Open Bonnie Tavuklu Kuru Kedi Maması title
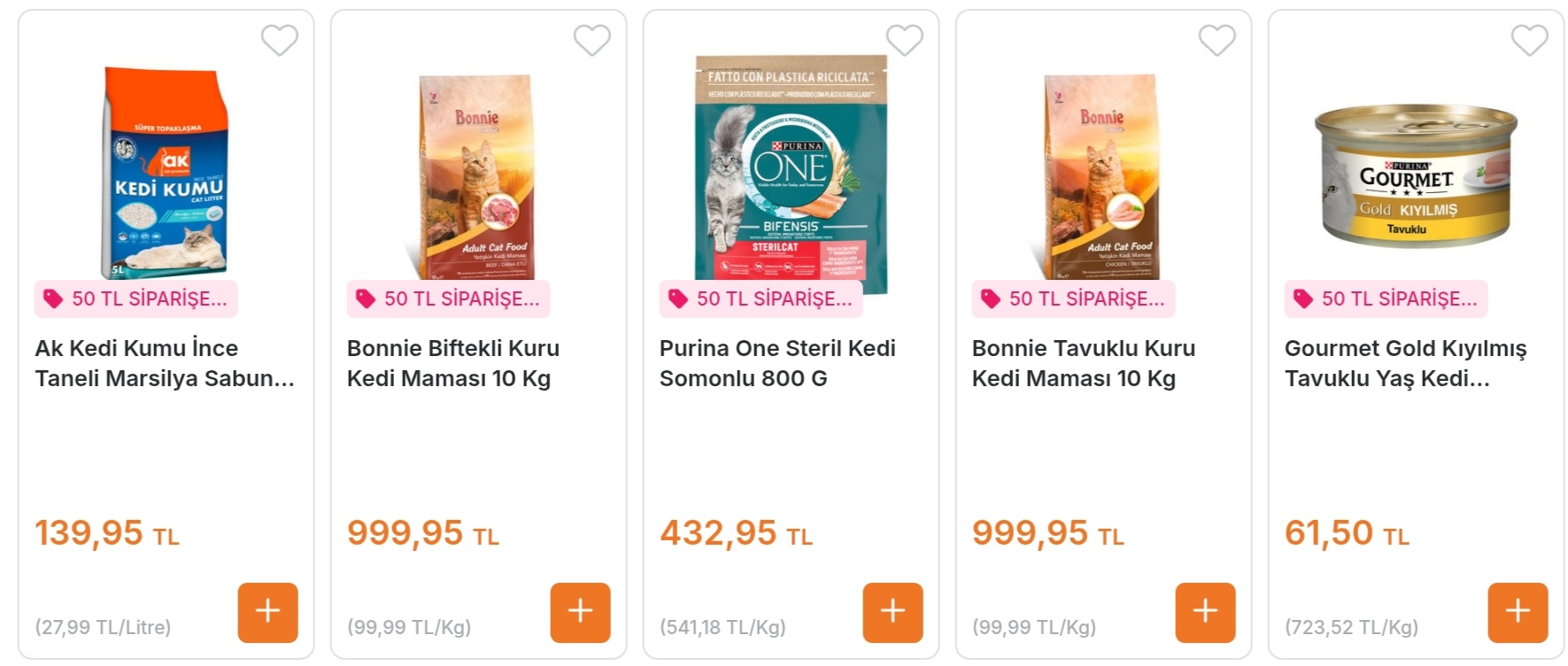 coord(1083,363)
